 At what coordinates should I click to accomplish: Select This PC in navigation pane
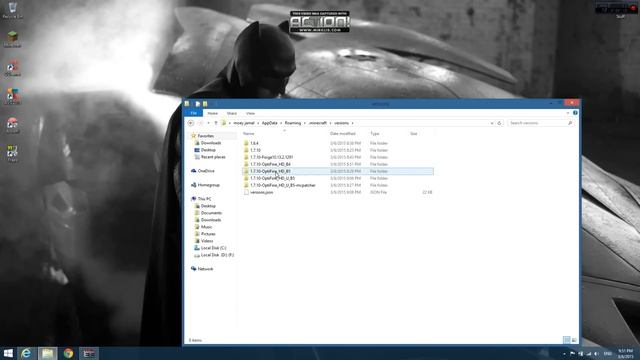tap(204, 199)
